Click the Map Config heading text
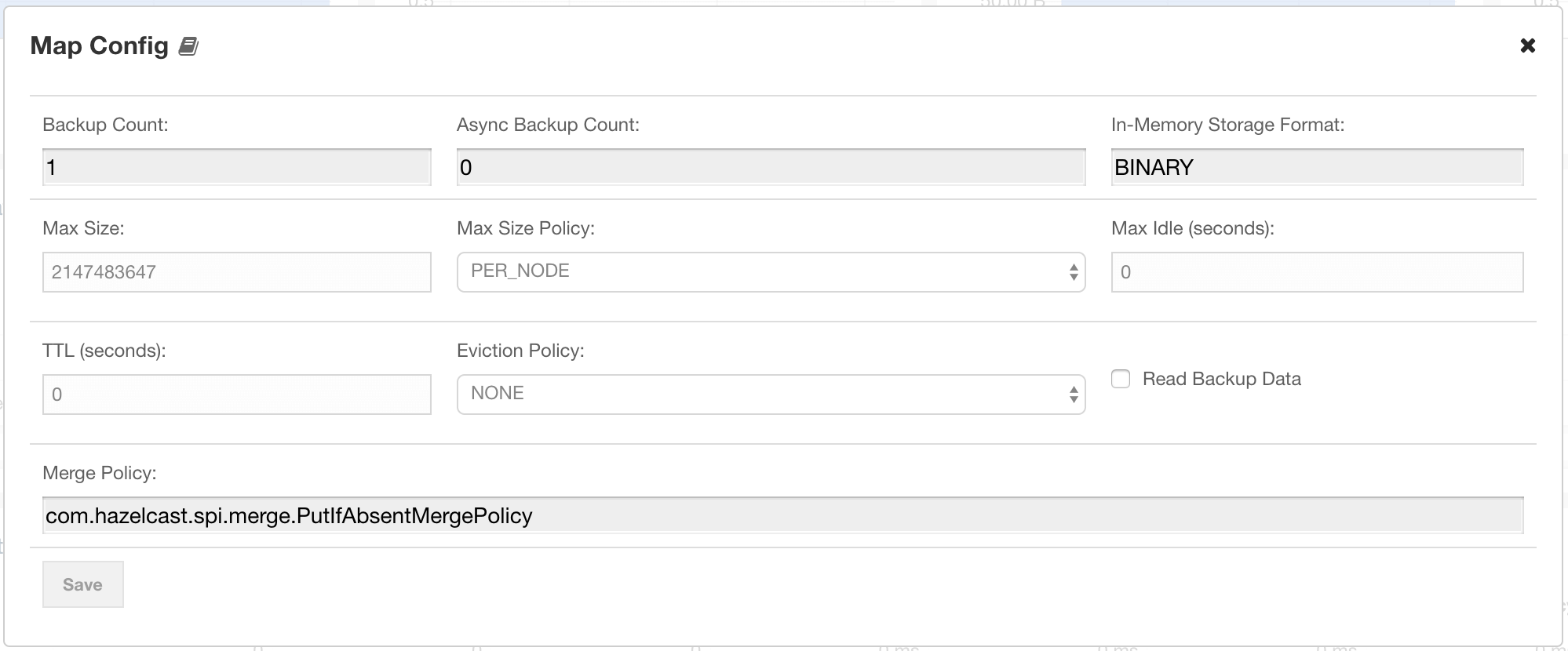This screenshot has height=651, width=1568. pos(100,46)
